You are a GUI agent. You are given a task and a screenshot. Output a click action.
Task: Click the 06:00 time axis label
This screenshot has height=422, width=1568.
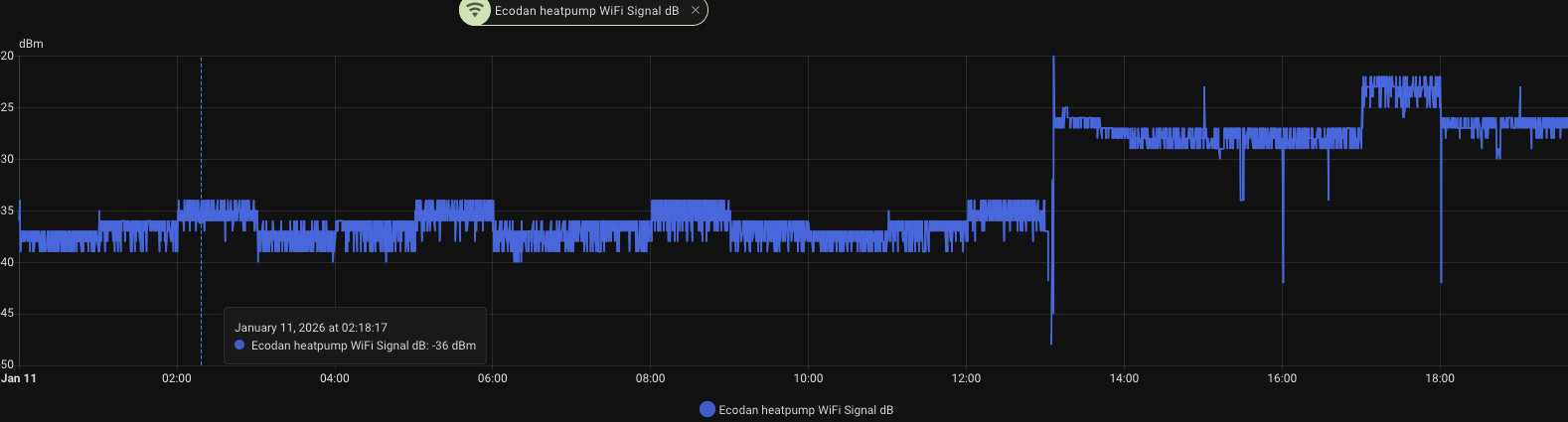click(492, 378)
